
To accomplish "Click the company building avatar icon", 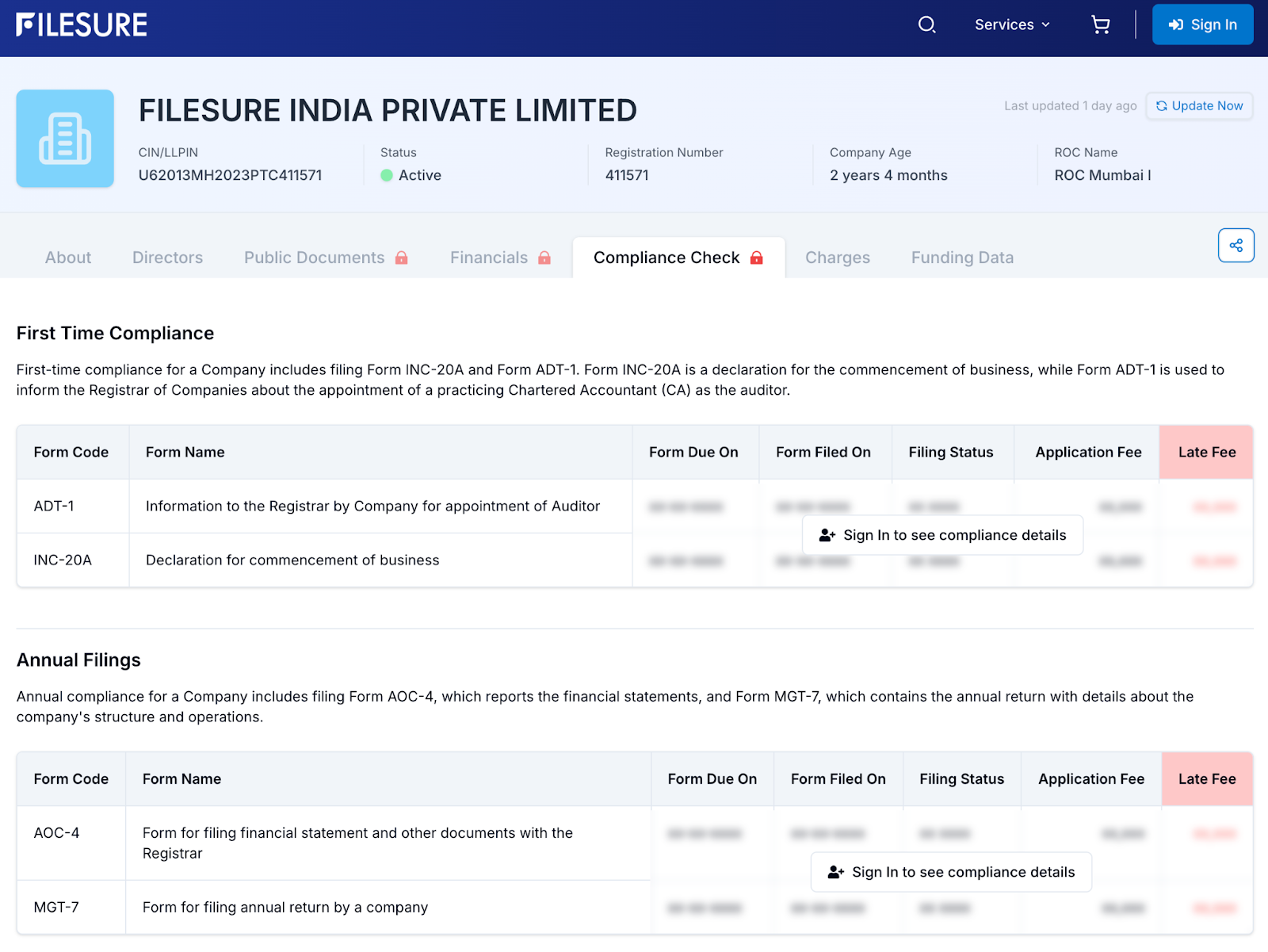I will tap(65, 139).
